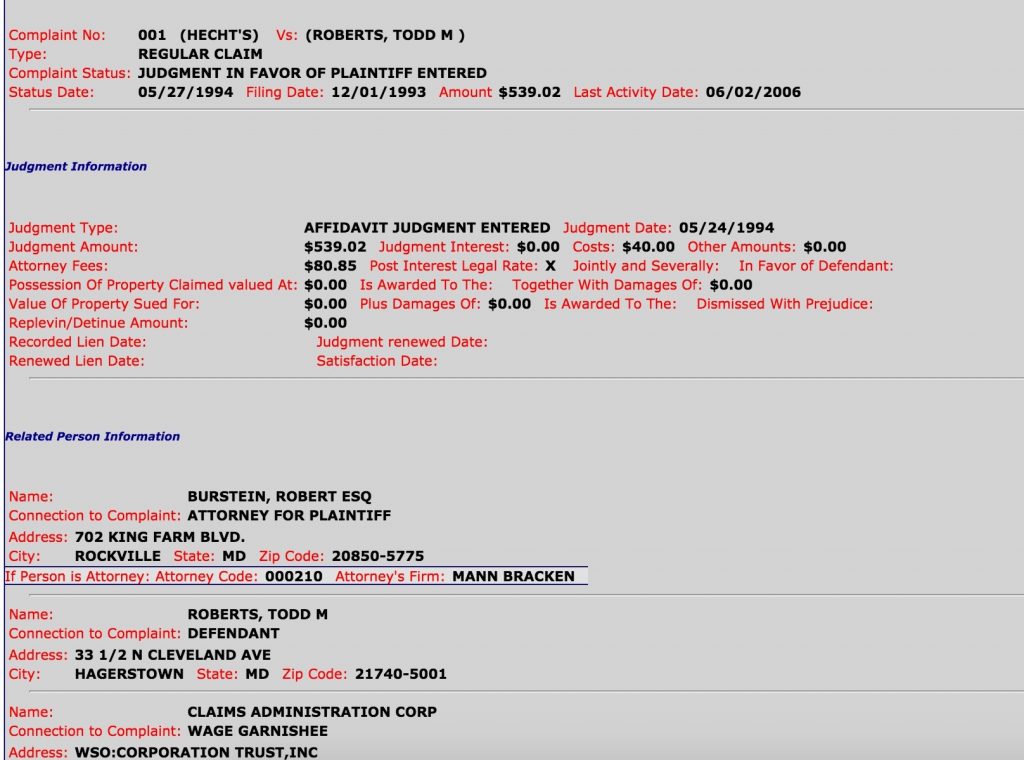Click "ROBERTS, TODD M" in Related Person section

(x=258, y=615)
